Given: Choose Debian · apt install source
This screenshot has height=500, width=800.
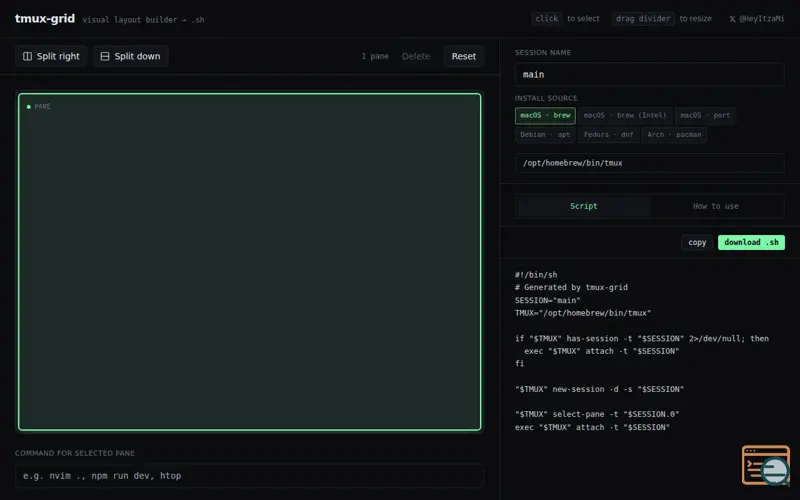Looking at the screenshot, I should tap(545, 135).
